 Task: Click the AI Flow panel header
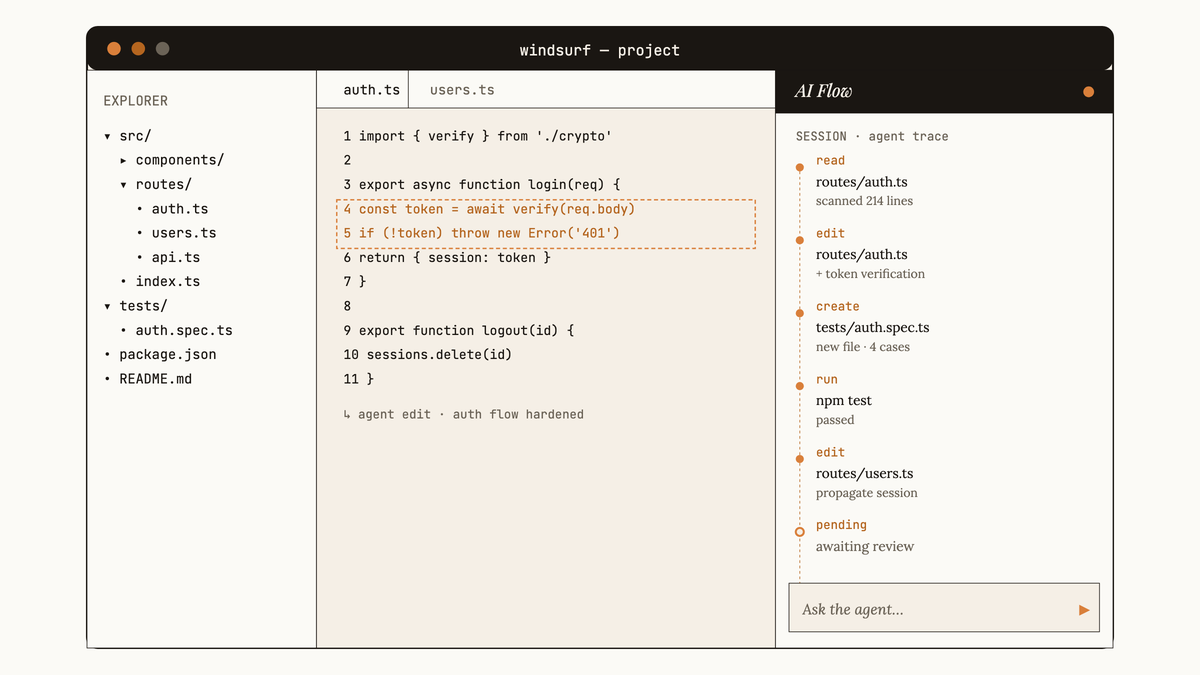[x=944, y=92]
